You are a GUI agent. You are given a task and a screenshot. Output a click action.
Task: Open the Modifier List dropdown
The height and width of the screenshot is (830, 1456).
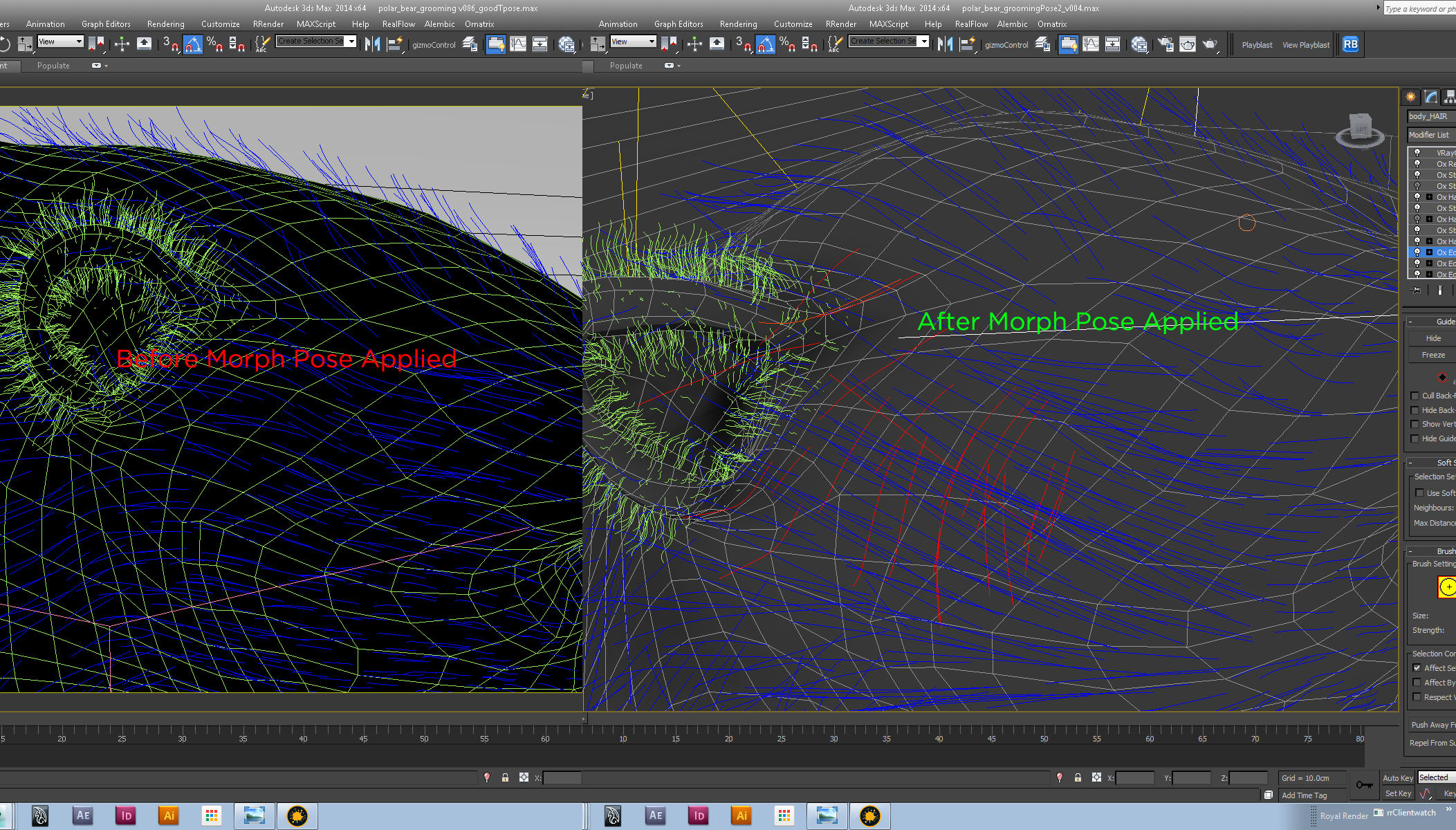[x=1430, y=135]
